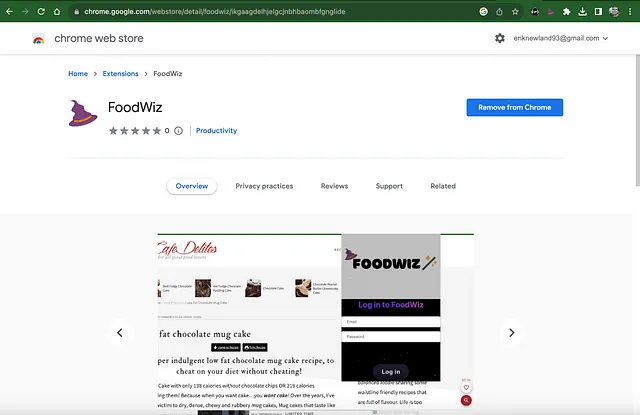Show the previous screenshot in carousel
Image resolution: width=640 pixels, height=415 pixels.
[x=120, y=333]
